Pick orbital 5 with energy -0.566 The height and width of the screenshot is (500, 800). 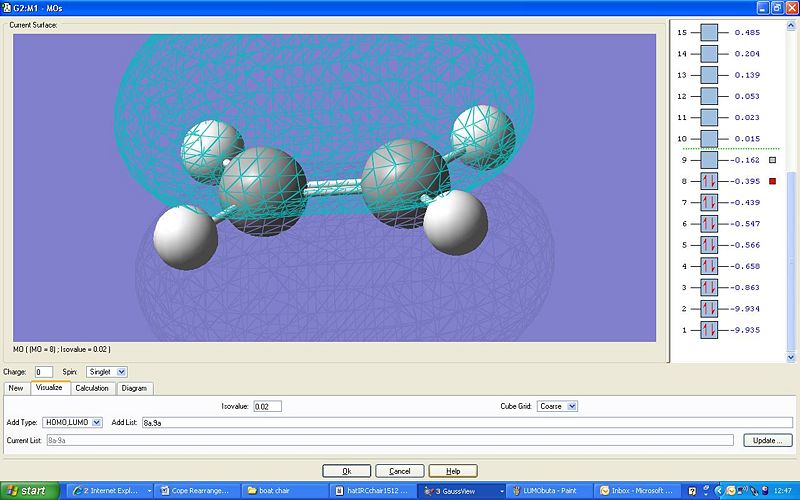[709, 245]
